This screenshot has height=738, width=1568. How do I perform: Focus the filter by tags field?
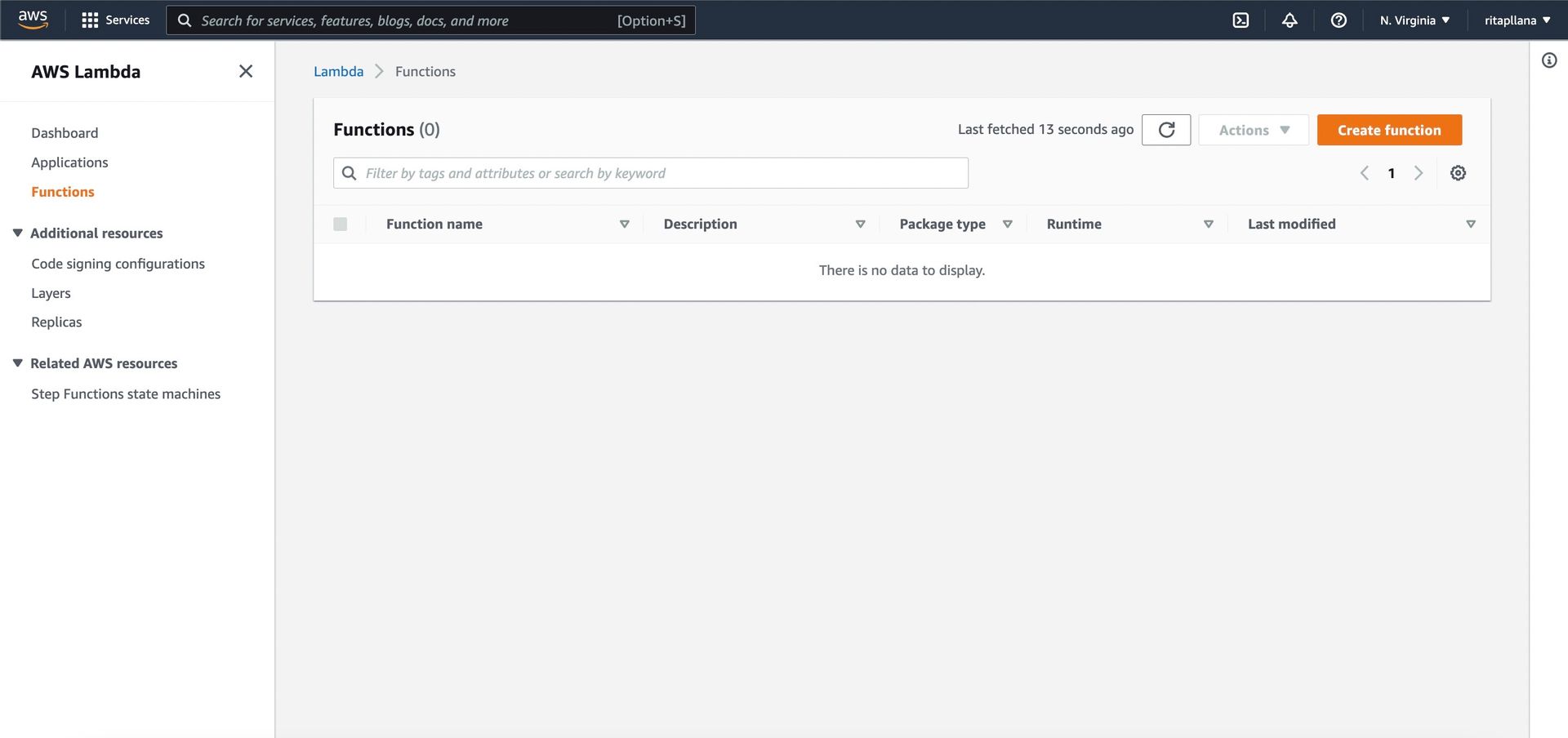(x=651, y=173)
